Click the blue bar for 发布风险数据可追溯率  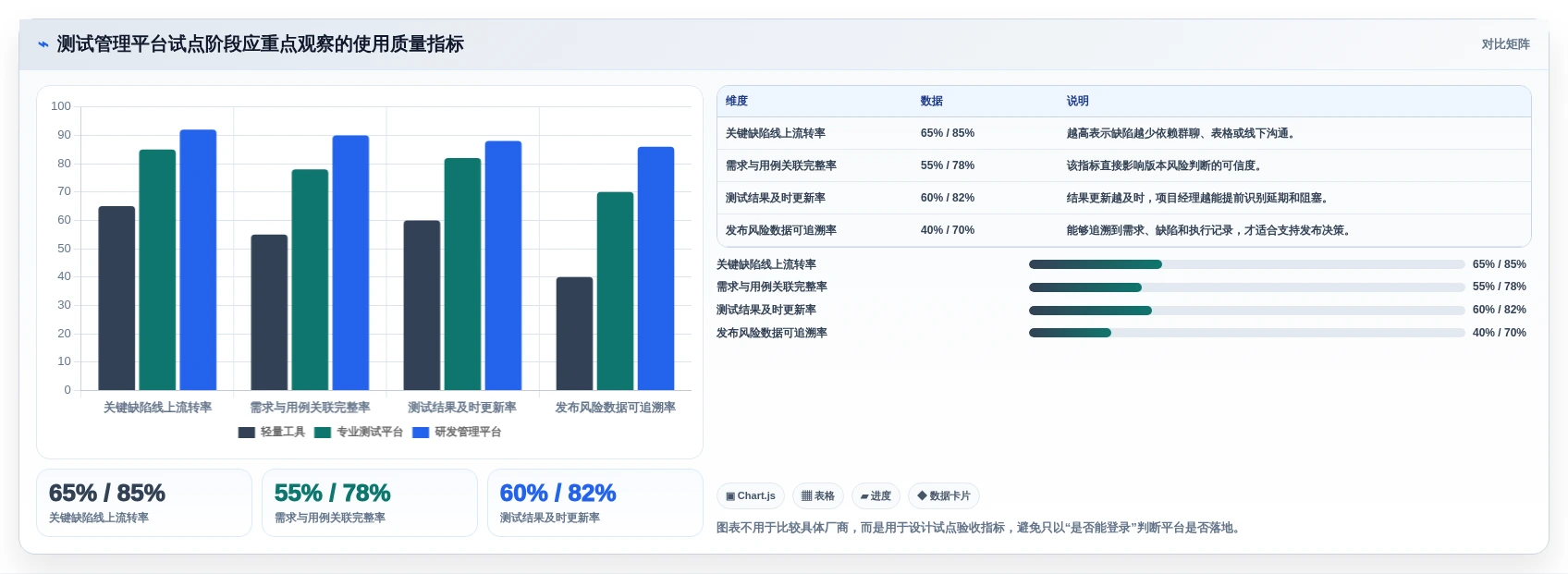[655, 268]
